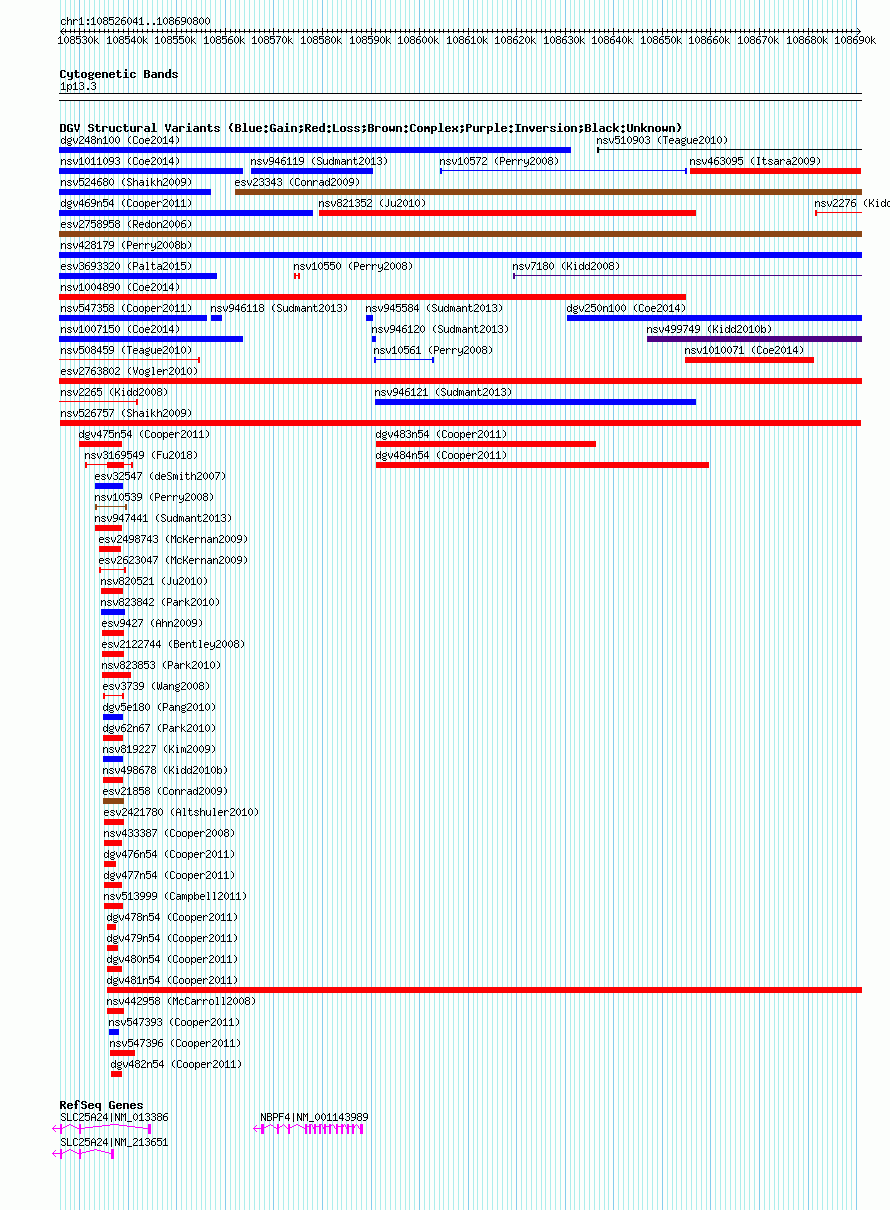Viewport: 890px width, 1210px height.
Task: Select nsv442958 (McCarroll2008) variant
Action: (x=181, y=1001)
